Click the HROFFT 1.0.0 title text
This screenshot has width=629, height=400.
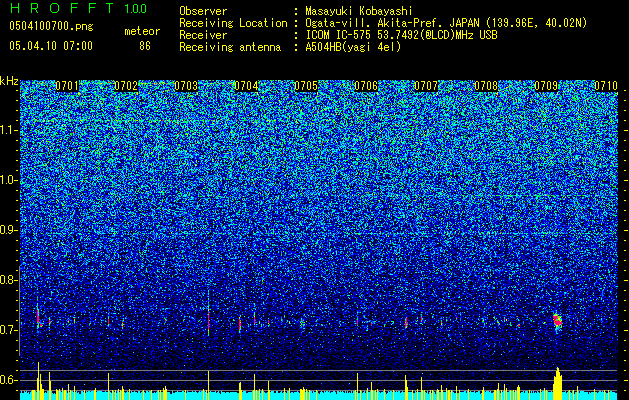pos(78,8)
